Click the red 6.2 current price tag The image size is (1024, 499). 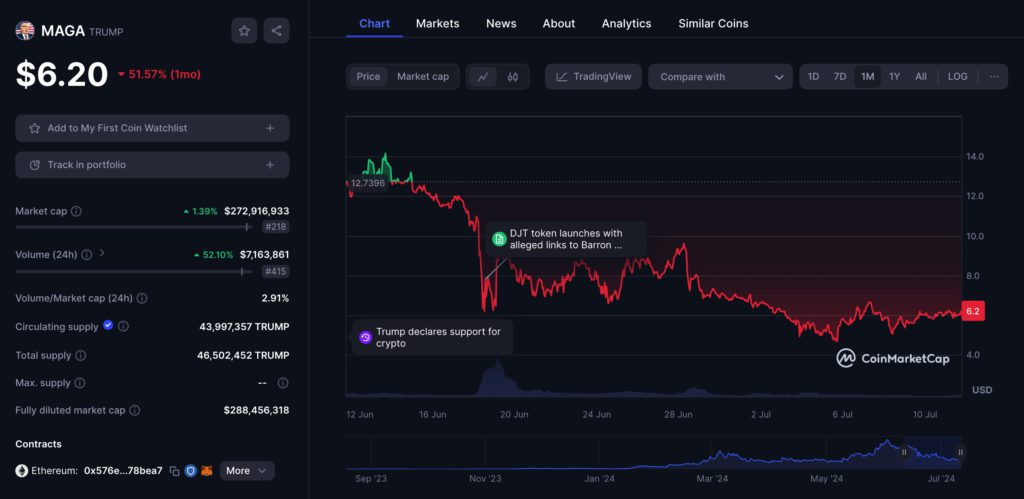[x=972, y=312]
